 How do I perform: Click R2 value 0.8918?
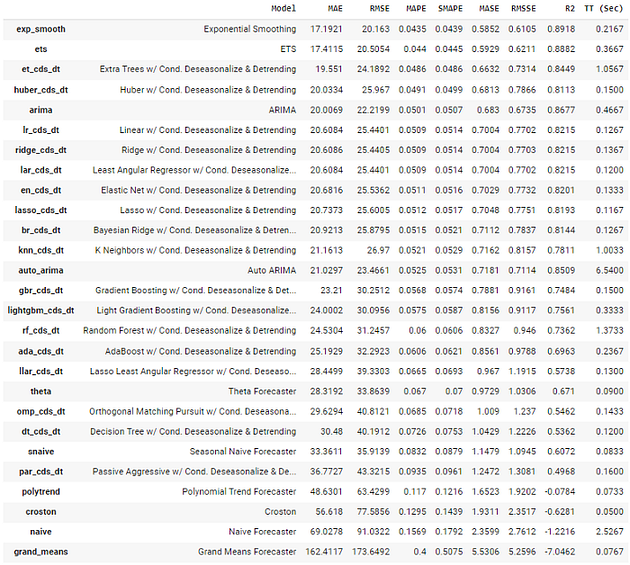(561, 29)
